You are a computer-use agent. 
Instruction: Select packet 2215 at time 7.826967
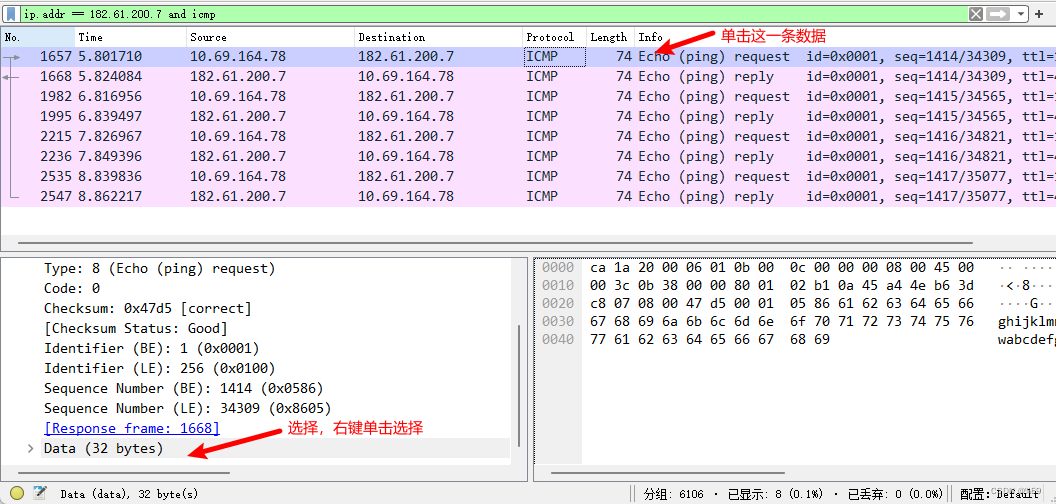pyautogui.click(x=528, y=137)
